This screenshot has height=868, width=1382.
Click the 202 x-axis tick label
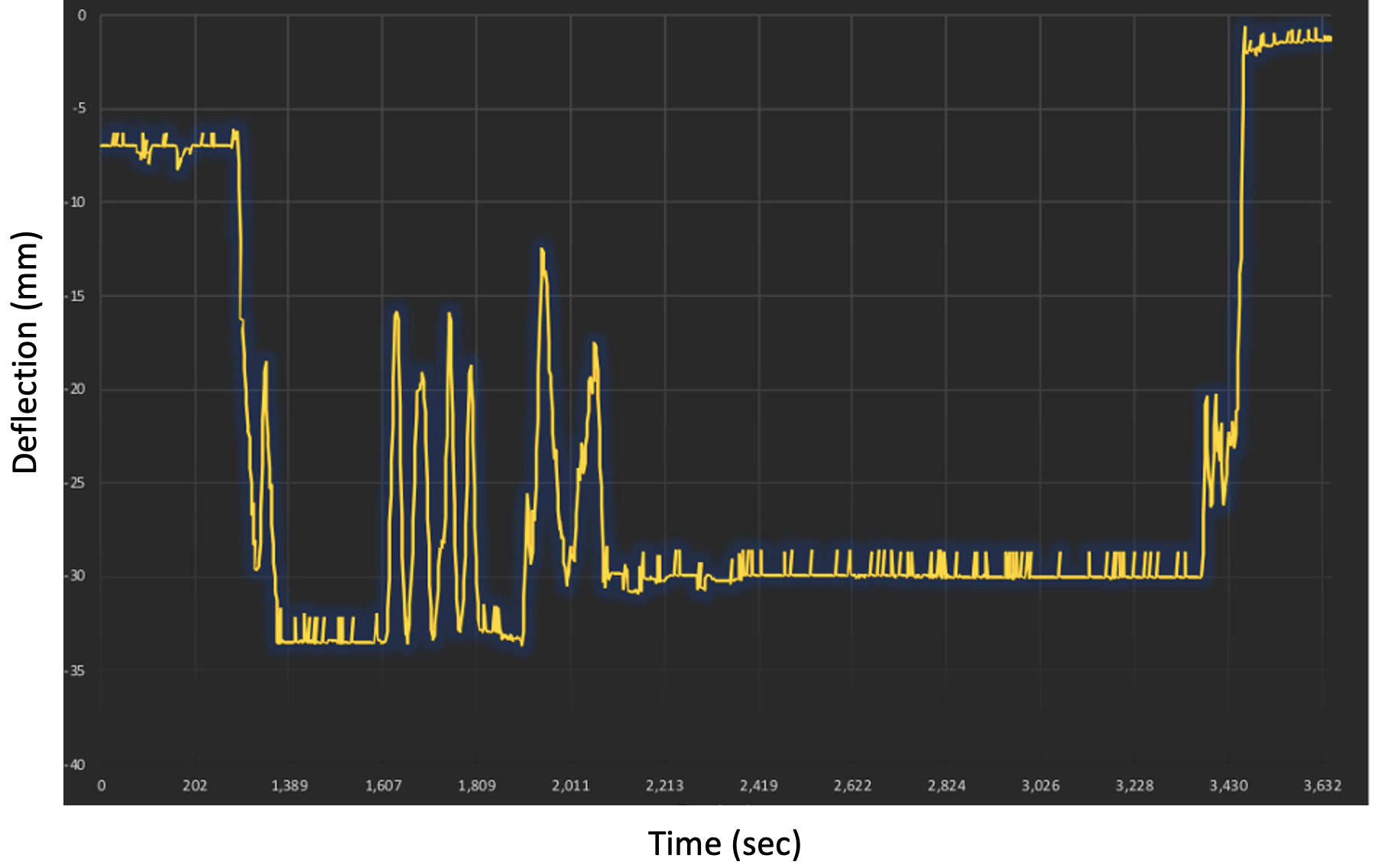[x=195, y=785]
